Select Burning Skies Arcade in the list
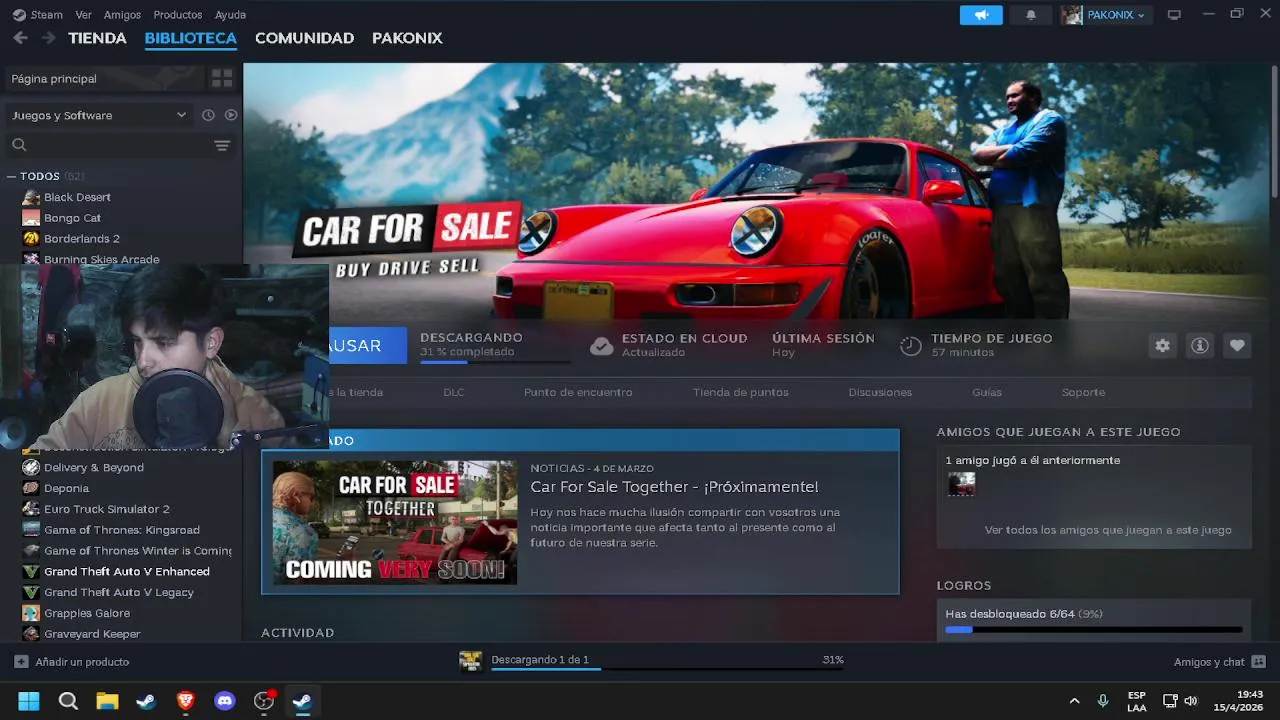This screenshot has height=720, width=1280. pos(101,259)
